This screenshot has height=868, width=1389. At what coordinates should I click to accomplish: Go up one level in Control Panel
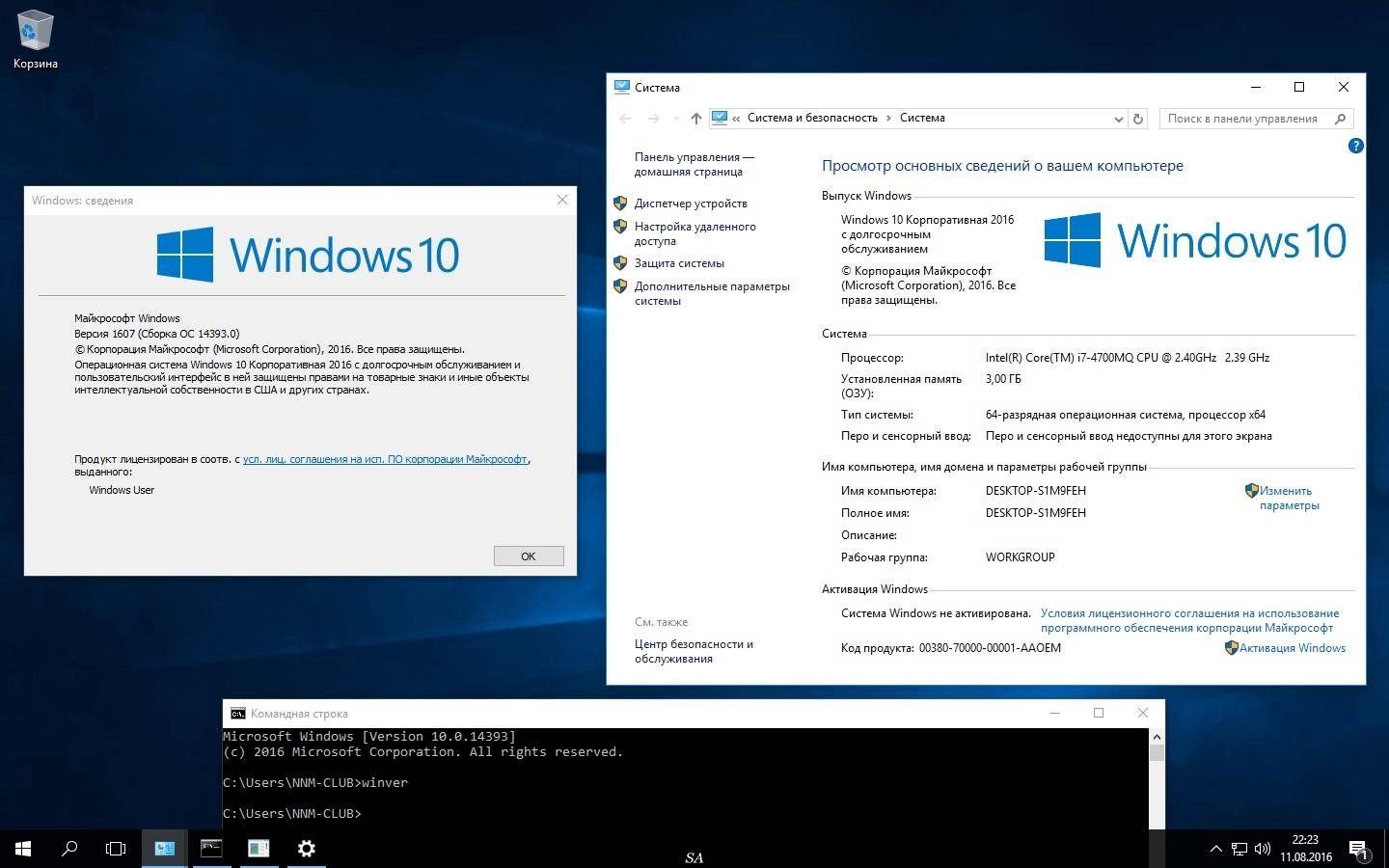click(695, 119)
